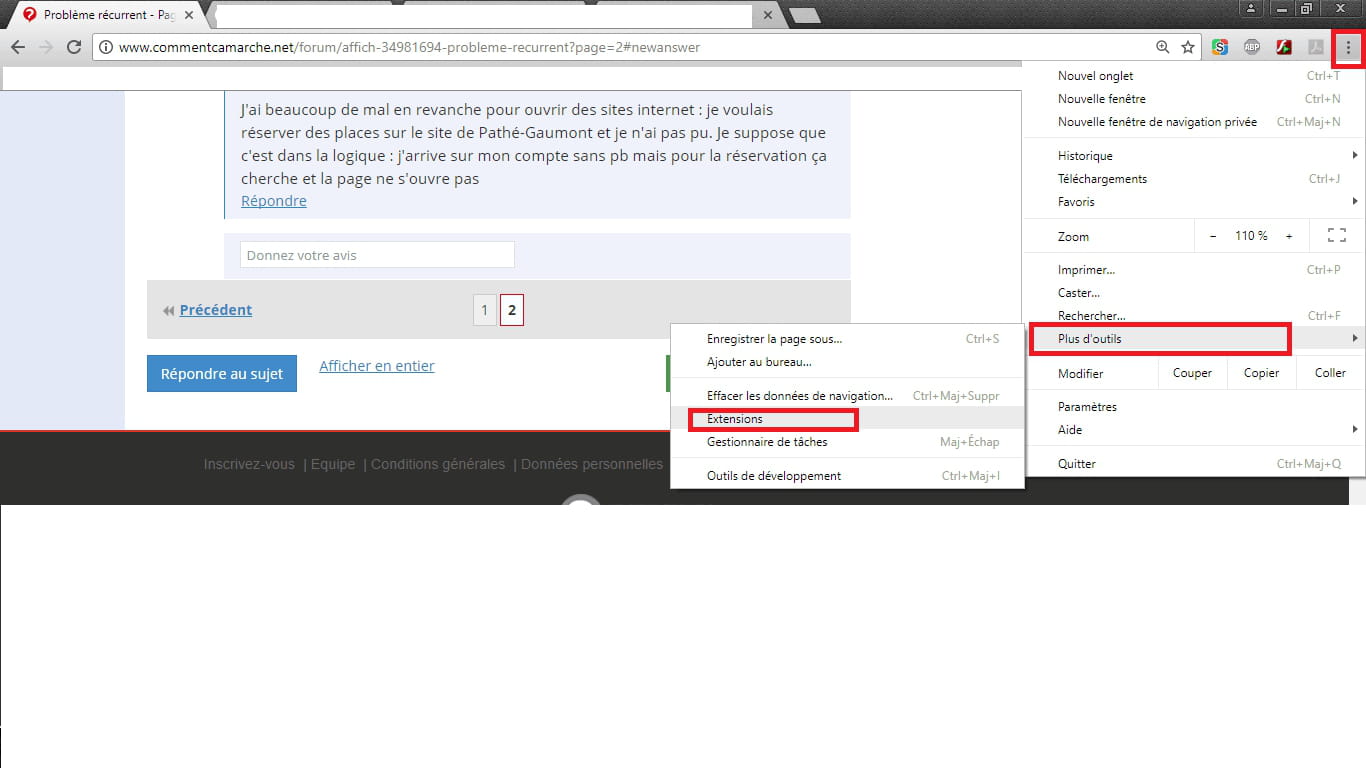This screenshot has width=1366, height=768.
Task: Click the greyed-out PDF extension icon
Action: click(1316, 47)
